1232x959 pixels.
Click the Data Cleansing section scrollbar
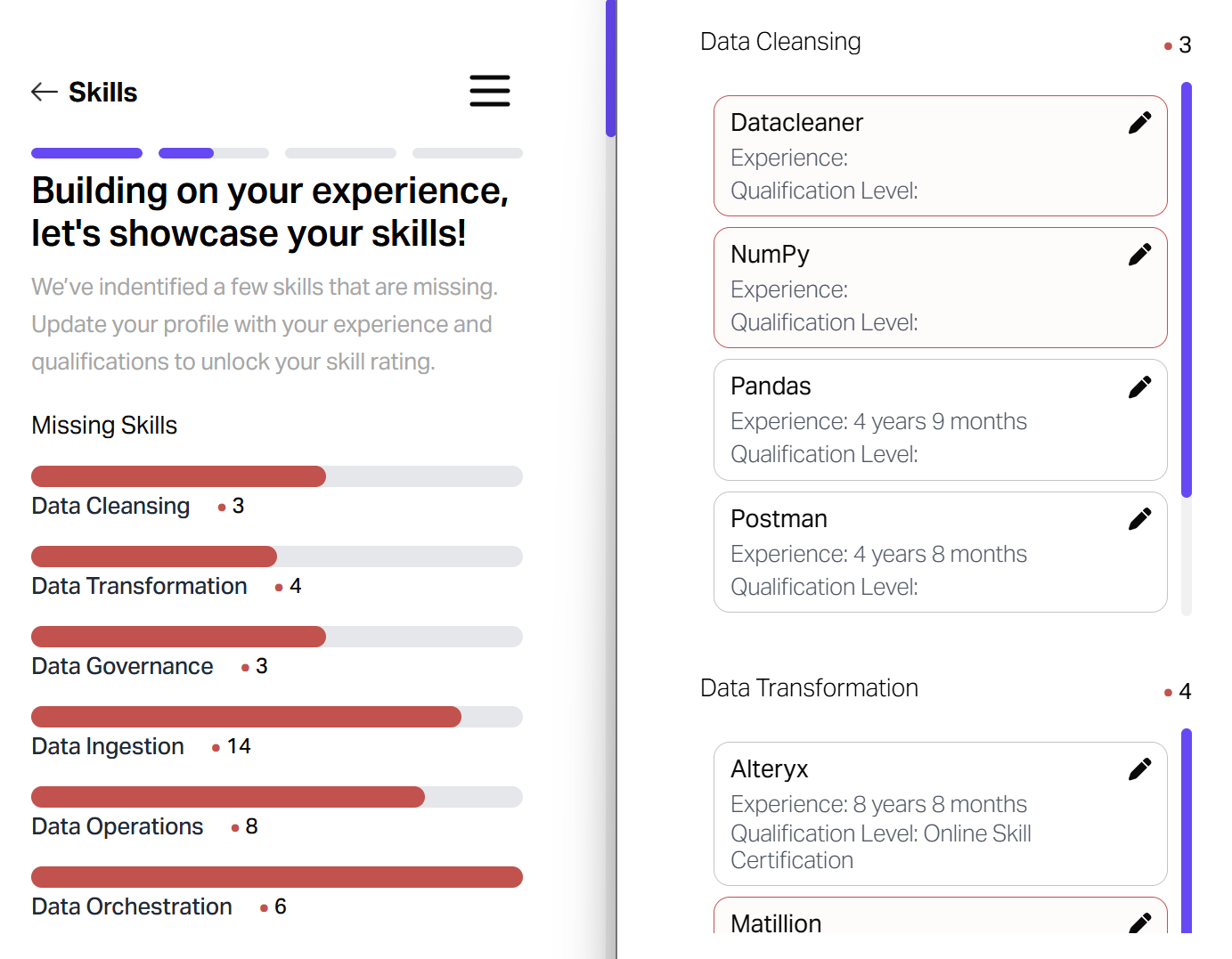(1187, 289)
